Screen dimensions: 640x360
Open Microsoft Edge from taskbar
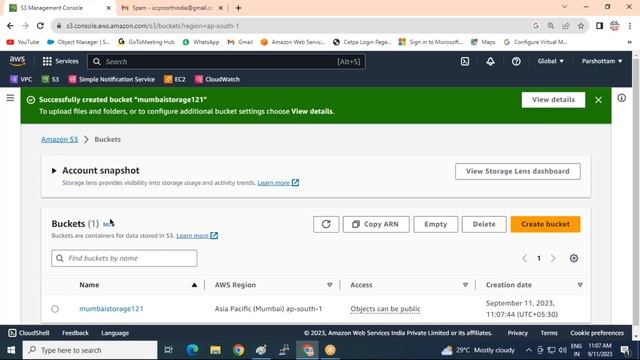tap(192, 350)
